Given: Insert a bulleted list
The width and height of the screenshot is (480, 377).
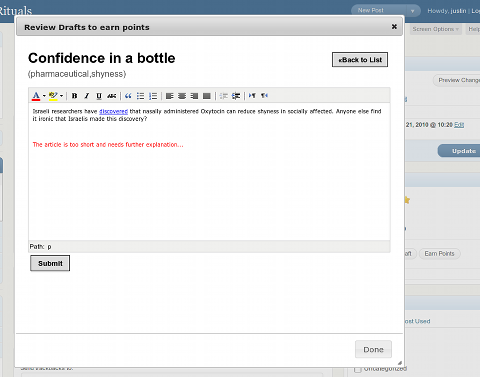Looking at the screenshot, I should [x=140, y=96].
